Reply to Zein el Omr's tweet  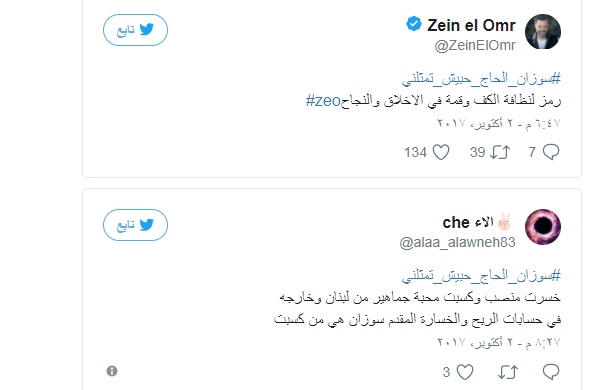point(551,152)
